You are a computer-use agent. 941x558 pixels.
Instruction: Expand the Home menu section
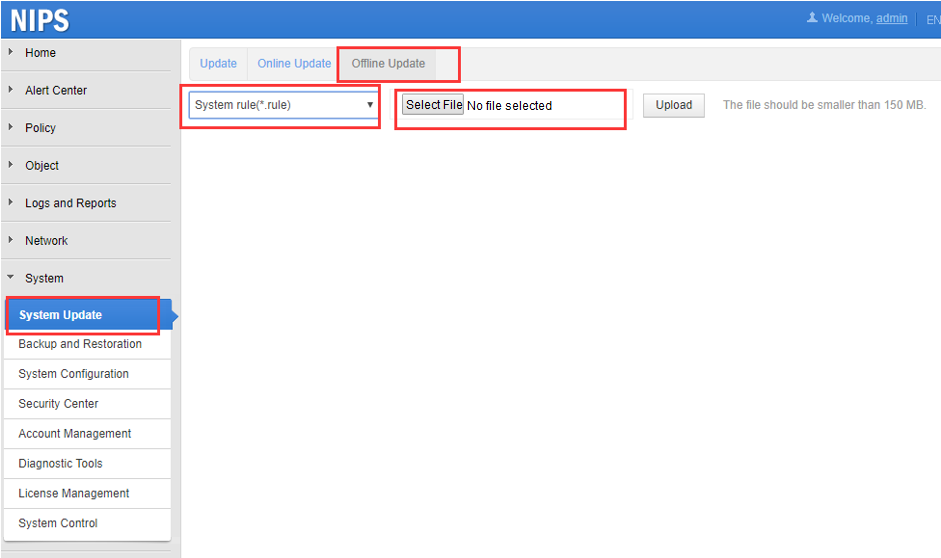point(40,53)
